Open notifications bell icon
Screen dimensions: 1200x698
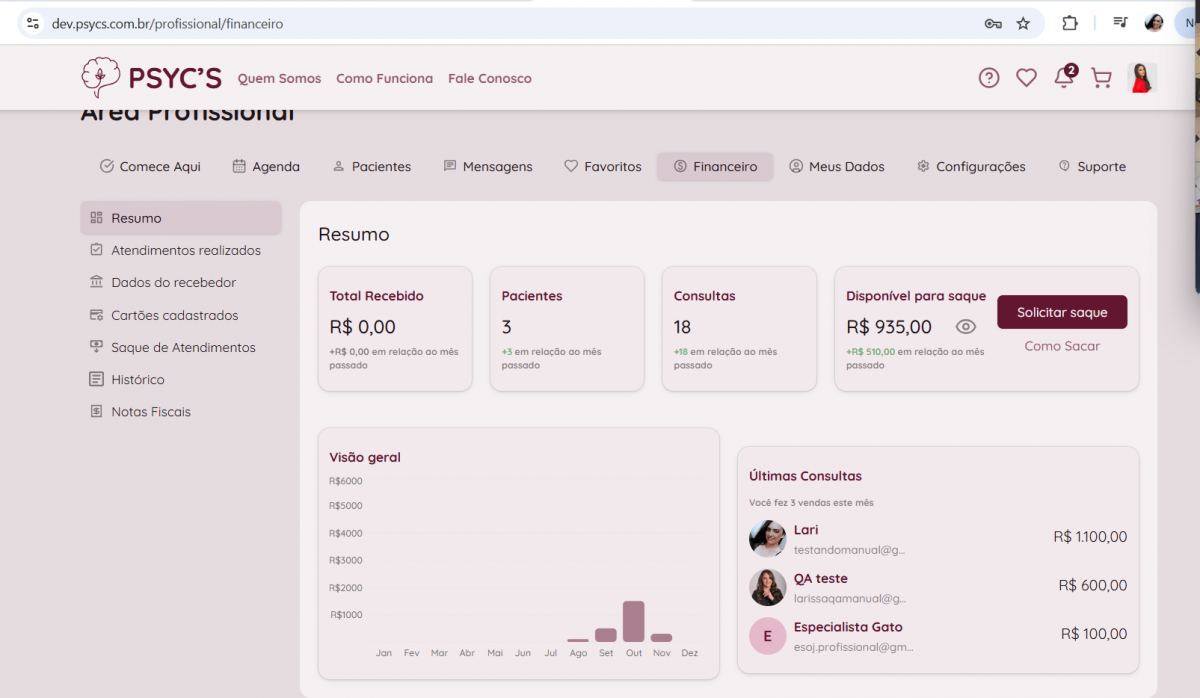(1063, 78)
